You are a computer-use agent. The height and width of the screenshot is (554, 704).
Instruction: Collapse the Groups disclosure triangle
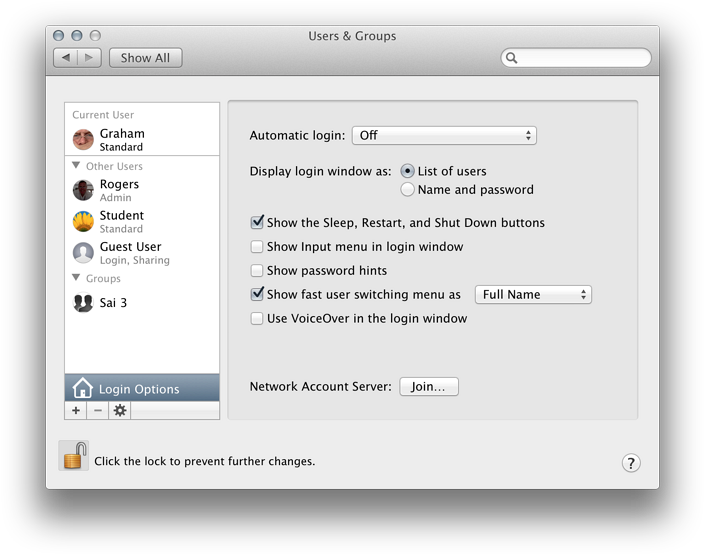(x=76, y=278)
